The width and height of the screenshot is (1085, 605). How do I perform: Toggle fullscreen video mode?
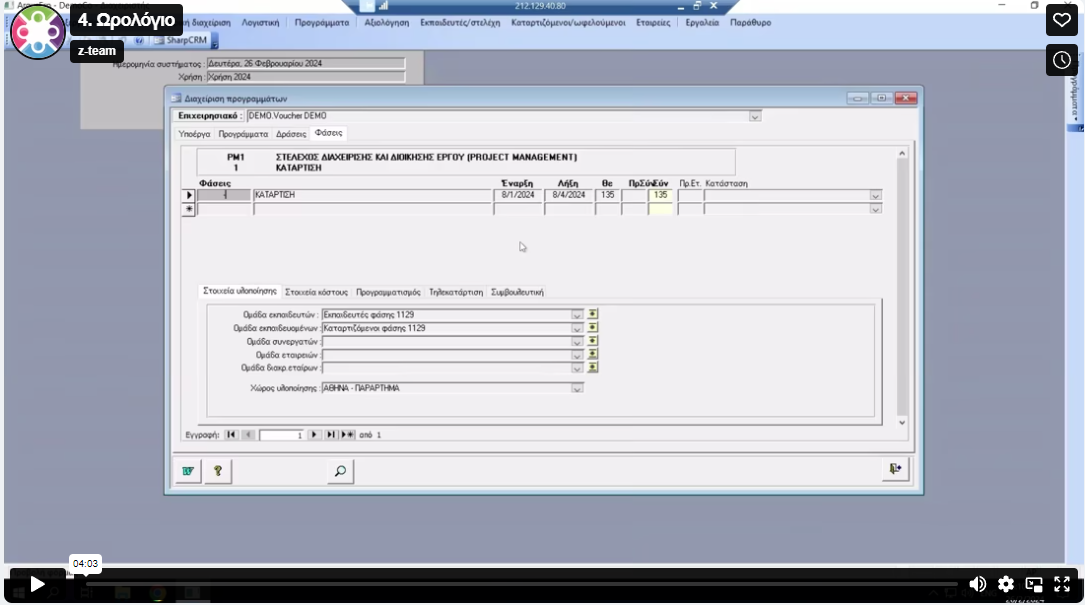1062,584
